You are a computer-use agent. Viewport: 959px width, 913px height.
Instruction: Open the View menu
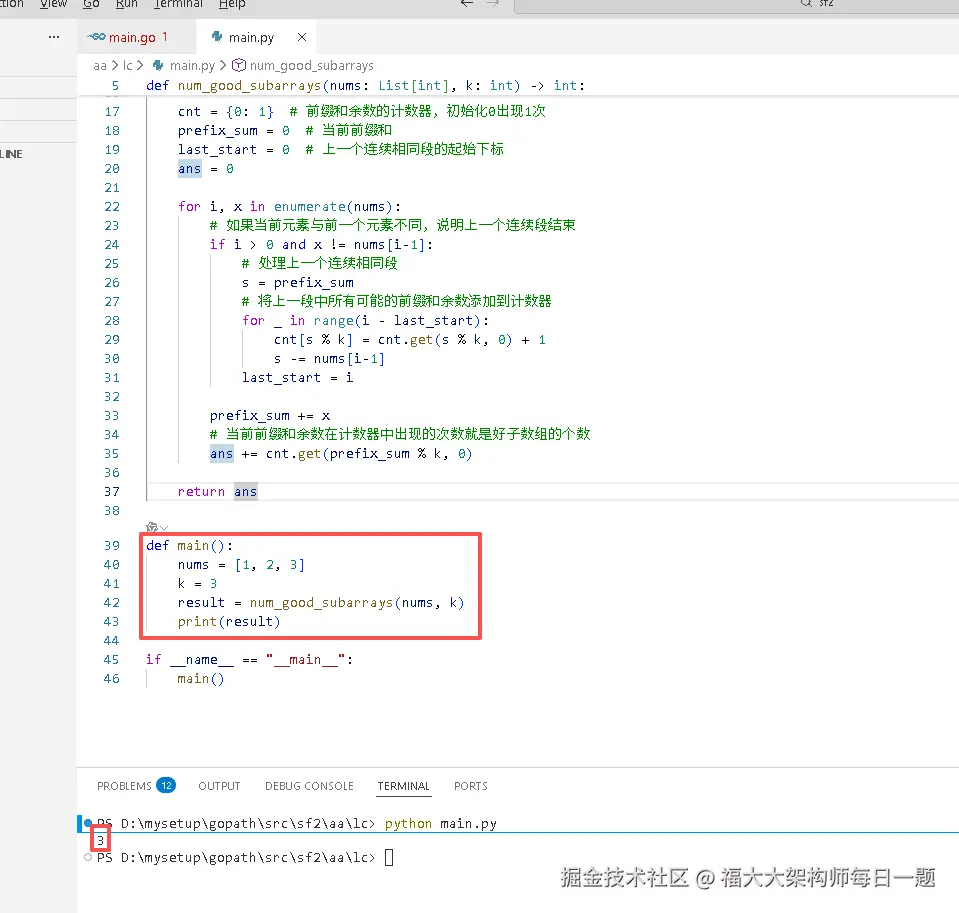click(x=53, y=4)
